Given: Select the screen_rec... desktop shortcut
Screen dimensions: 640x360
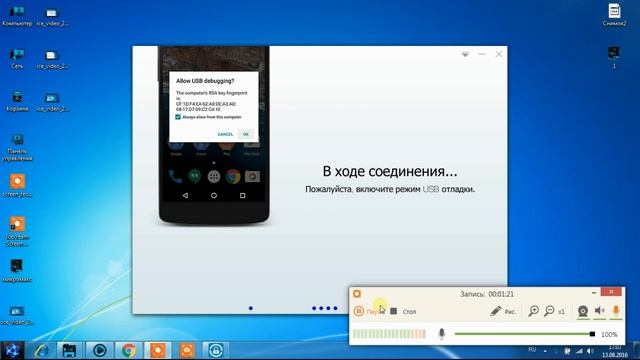Looking at the screenshot, I should [17, 186].
